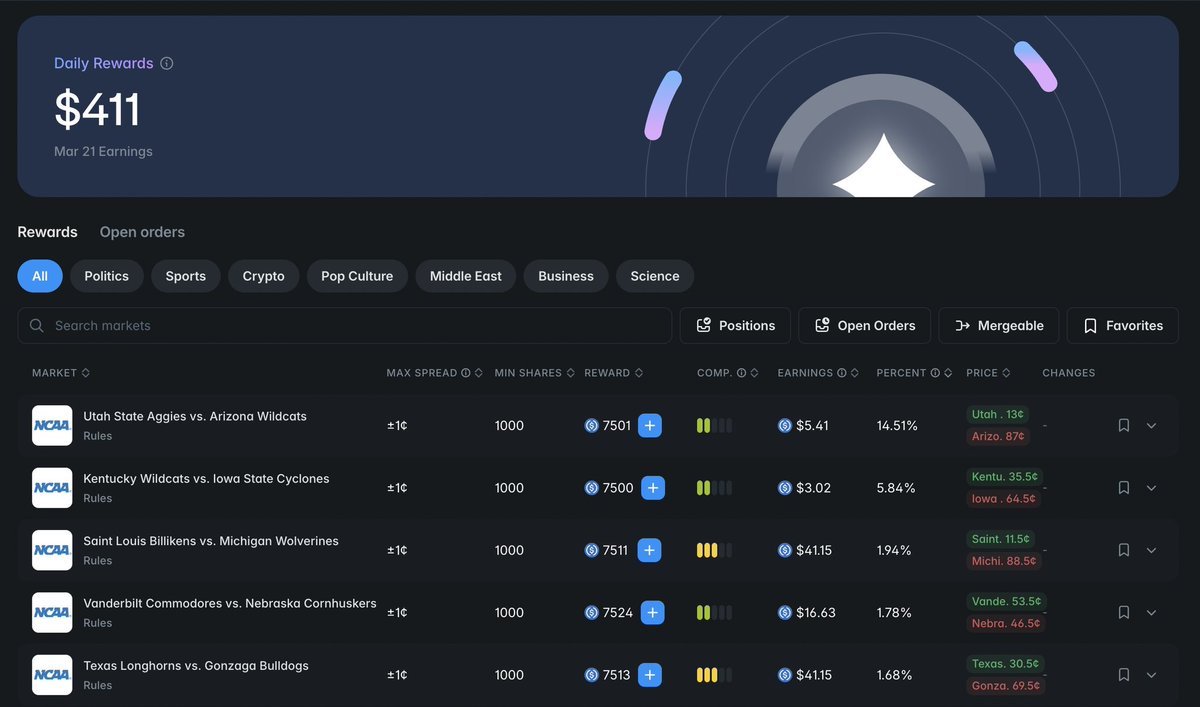
Task: Bookmark the Utah State vs. Arizona market
Action: pyautogui.click(x=1124, y=425)
